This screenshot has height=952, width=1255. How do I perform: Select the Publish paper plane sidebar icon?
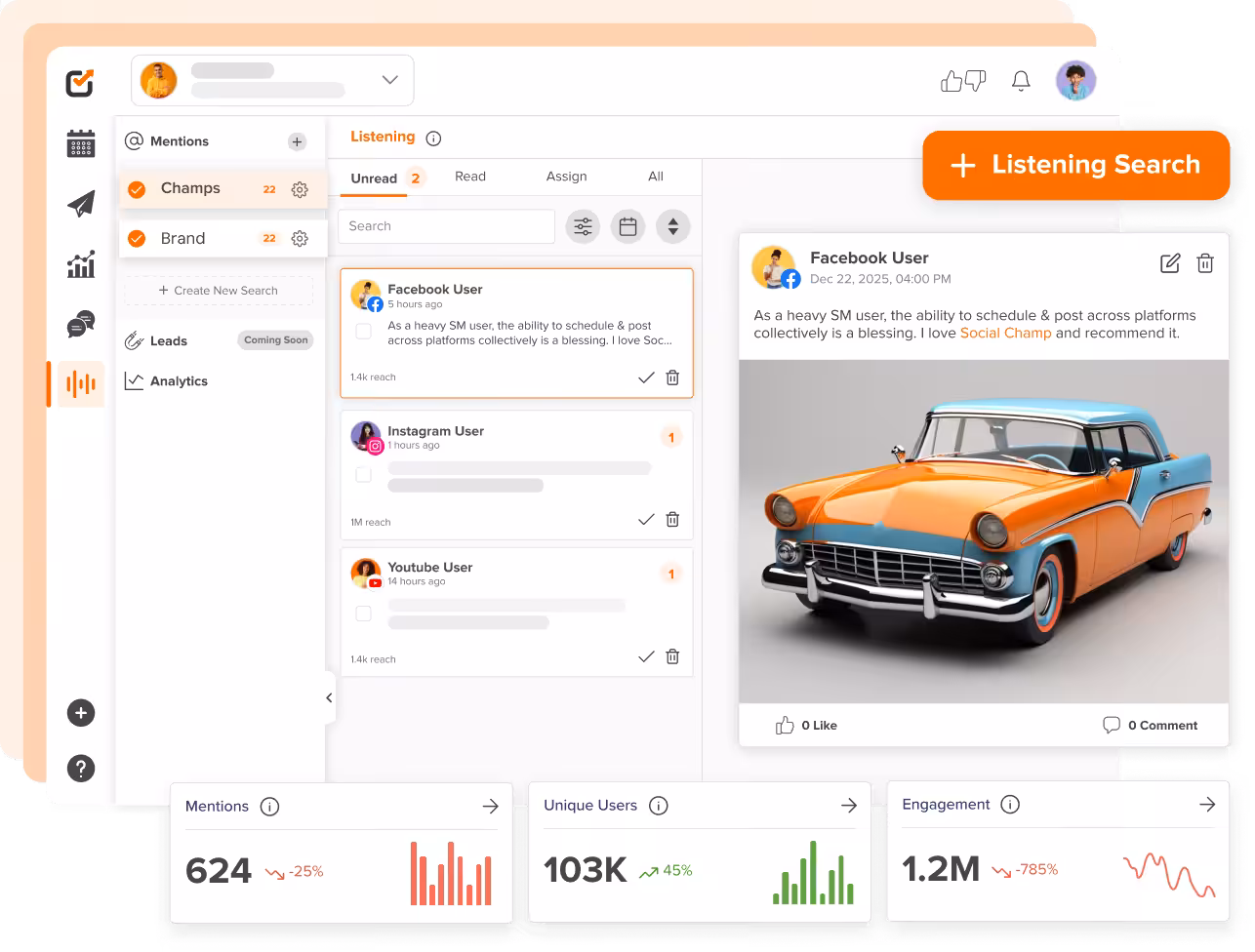[x=80, y=203]
